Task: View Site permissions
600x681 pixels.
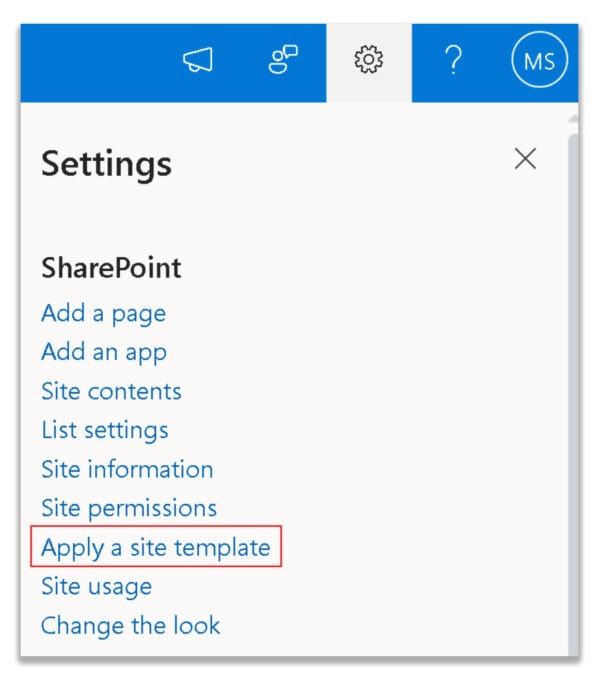Action: click(129, 508)
